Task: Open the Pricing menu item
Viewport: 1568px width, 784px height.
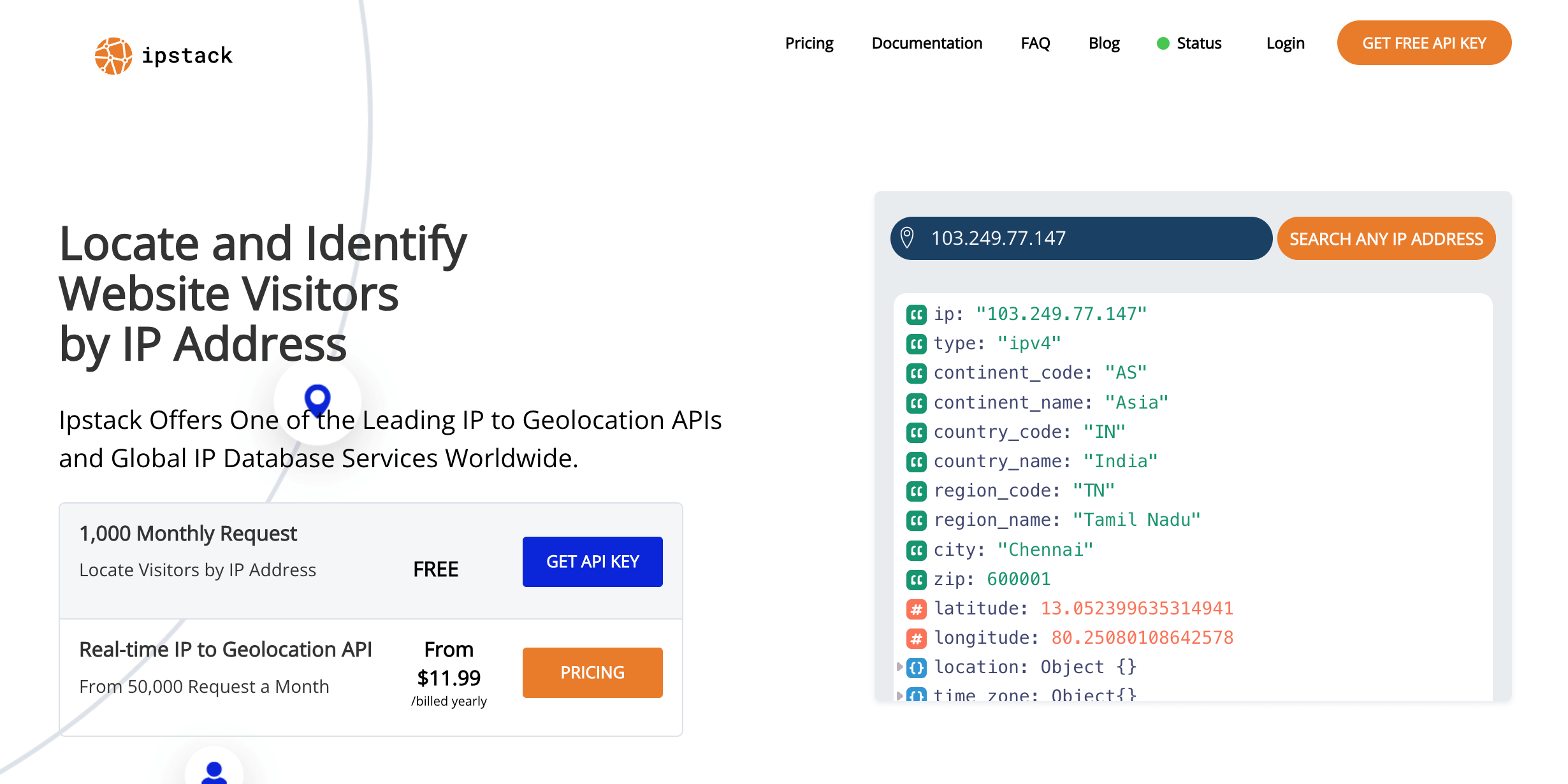Action: [x=809, y=43]
